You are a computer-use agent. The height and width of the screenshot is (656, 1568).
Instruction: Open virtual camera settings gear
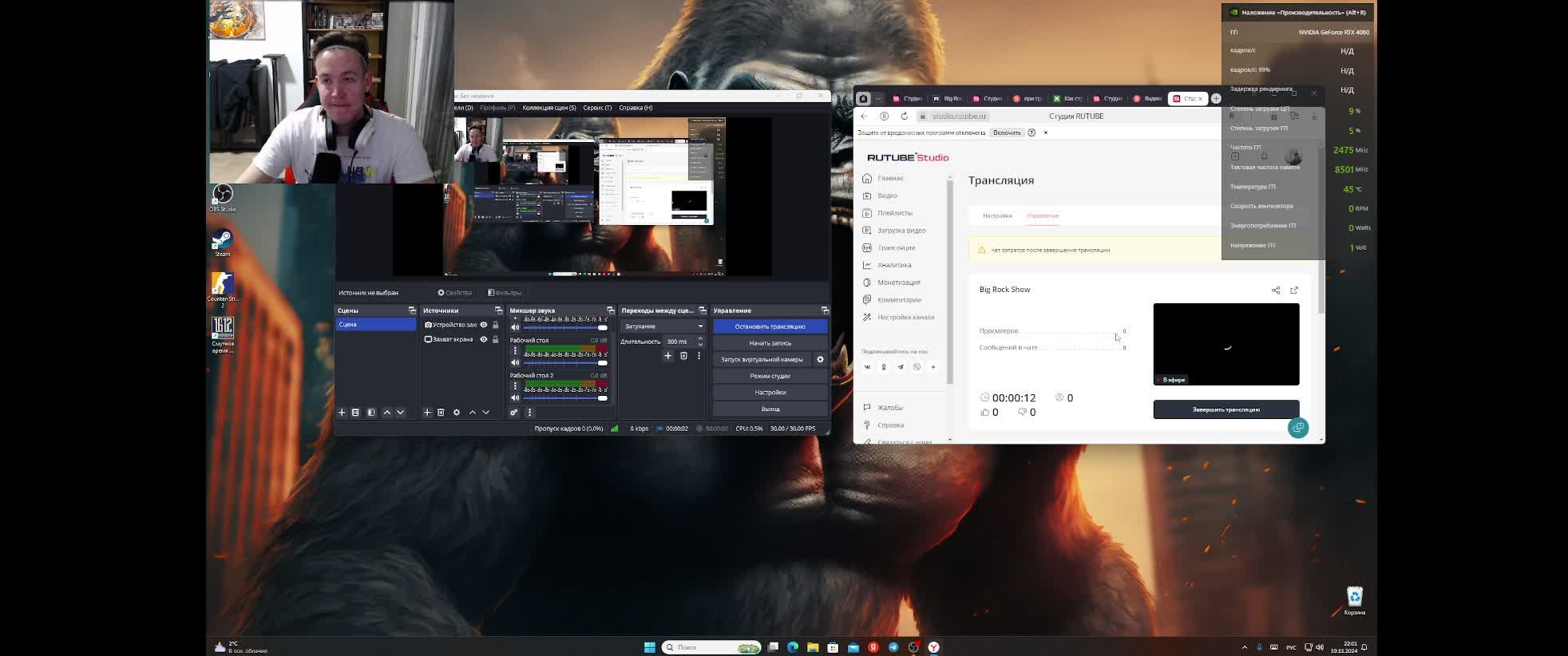click(820, 360)
